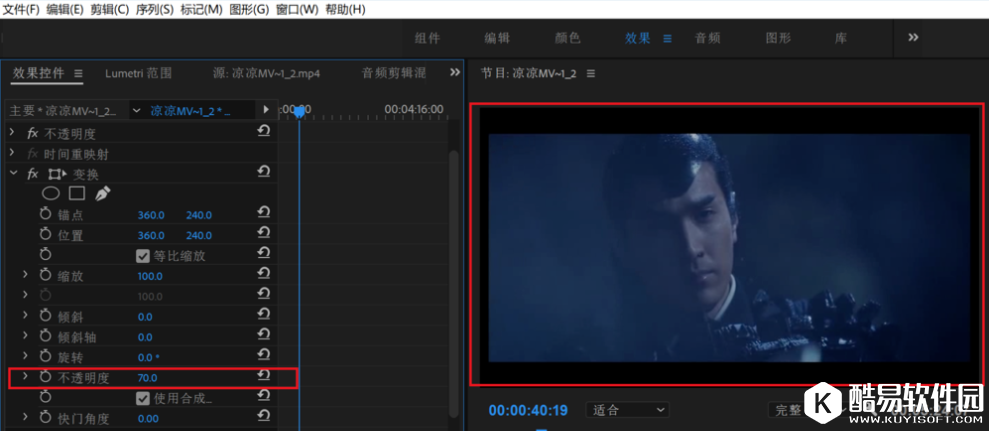Viewport: 989px width, 431px height.
Task: Toggle stopwatch animation for 锚点
Action: click(45, 215)
